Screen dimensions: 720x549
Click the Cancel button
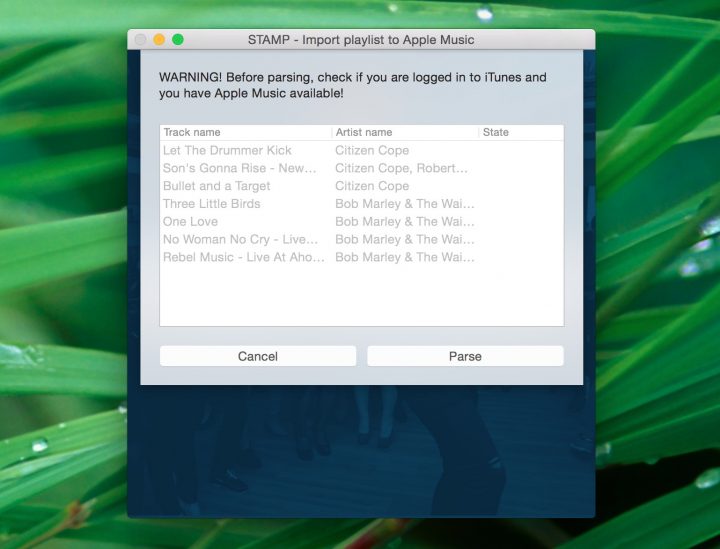258,356
